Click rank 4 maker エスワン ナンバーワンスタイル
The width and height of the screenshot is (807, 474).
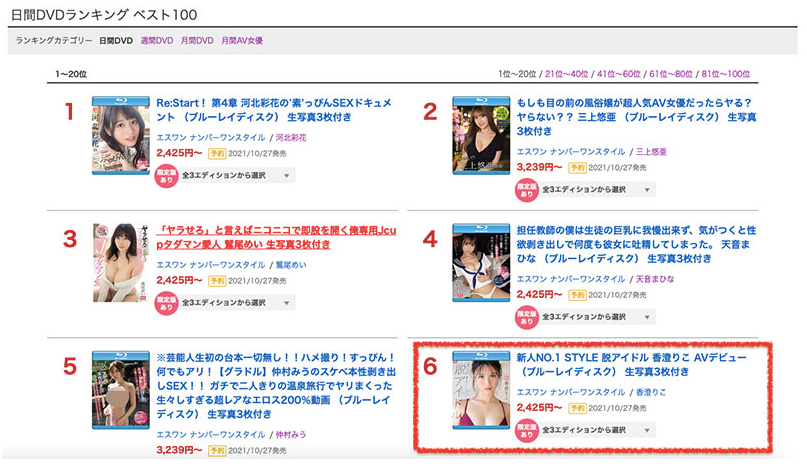(x=571, y=279)
